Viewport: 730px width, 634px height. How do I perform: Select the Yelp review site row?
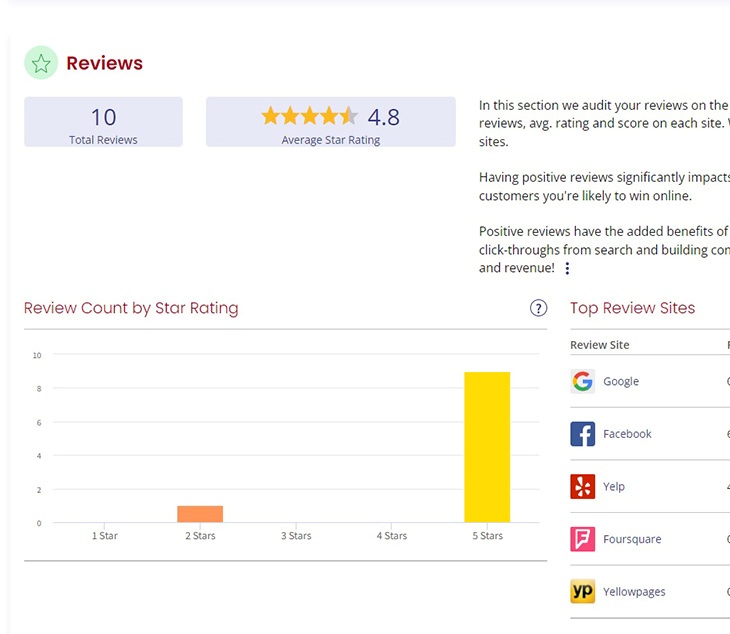(614, 487)
